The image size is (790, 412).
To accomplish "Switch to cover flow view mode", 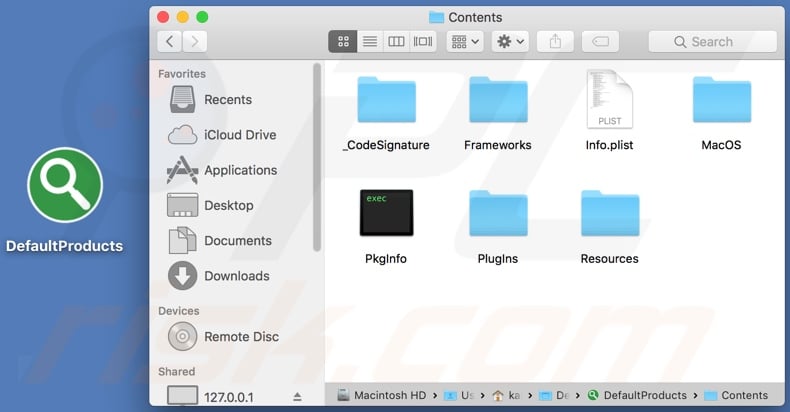I will pos(423,41).
